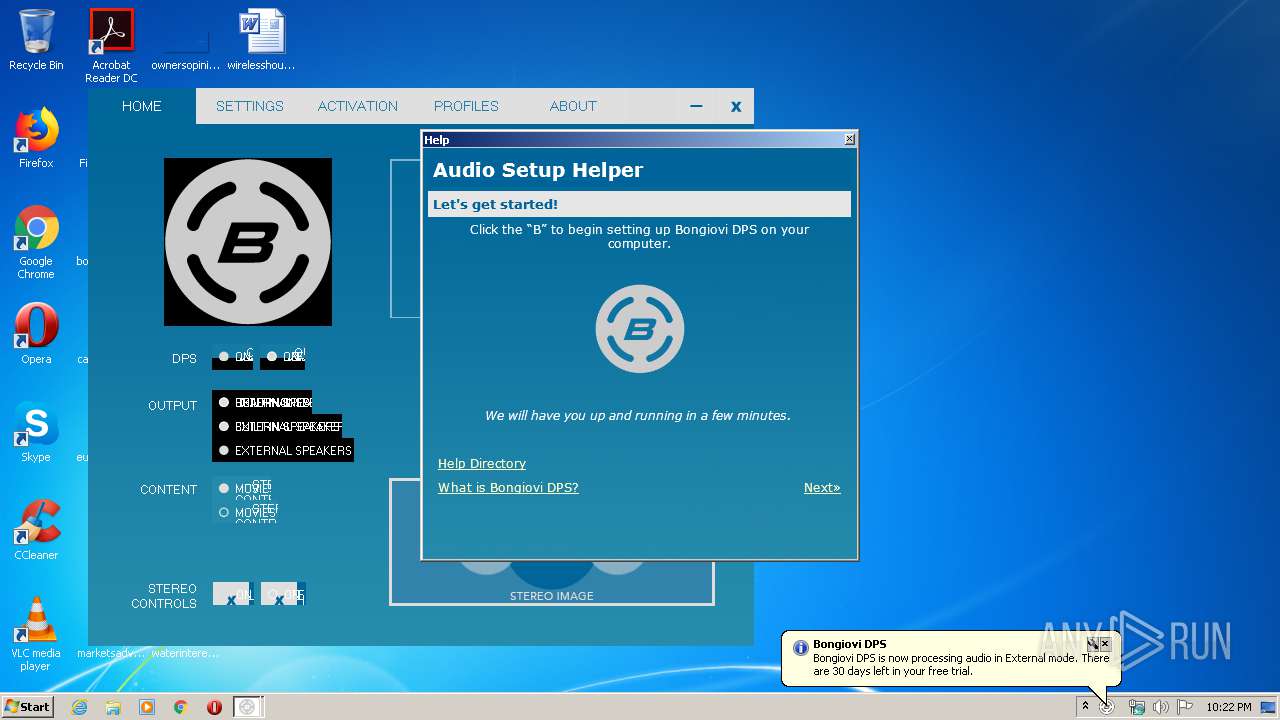Click the 'Let's get started!' heading
Viewport: 1280px width, 720px height.
pos(495,204)
